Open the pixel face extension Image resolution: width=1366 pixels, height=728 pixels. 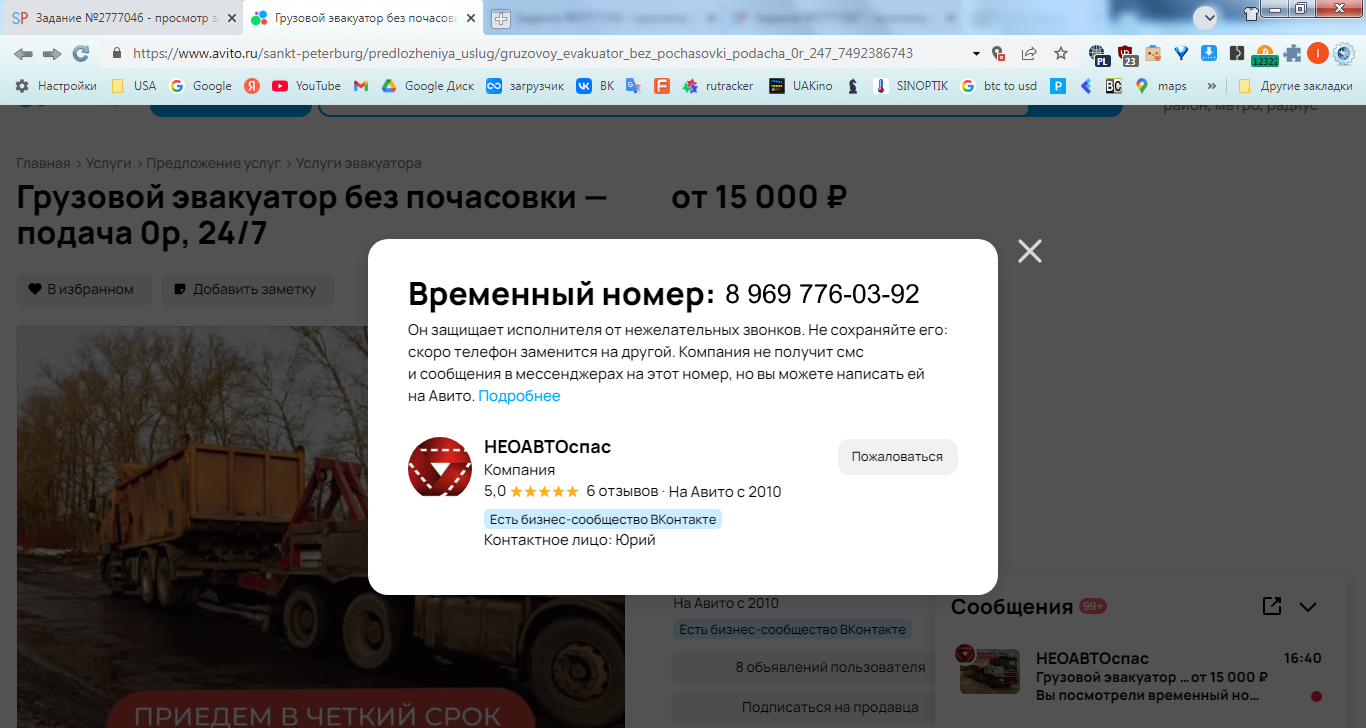point(1153,53)
